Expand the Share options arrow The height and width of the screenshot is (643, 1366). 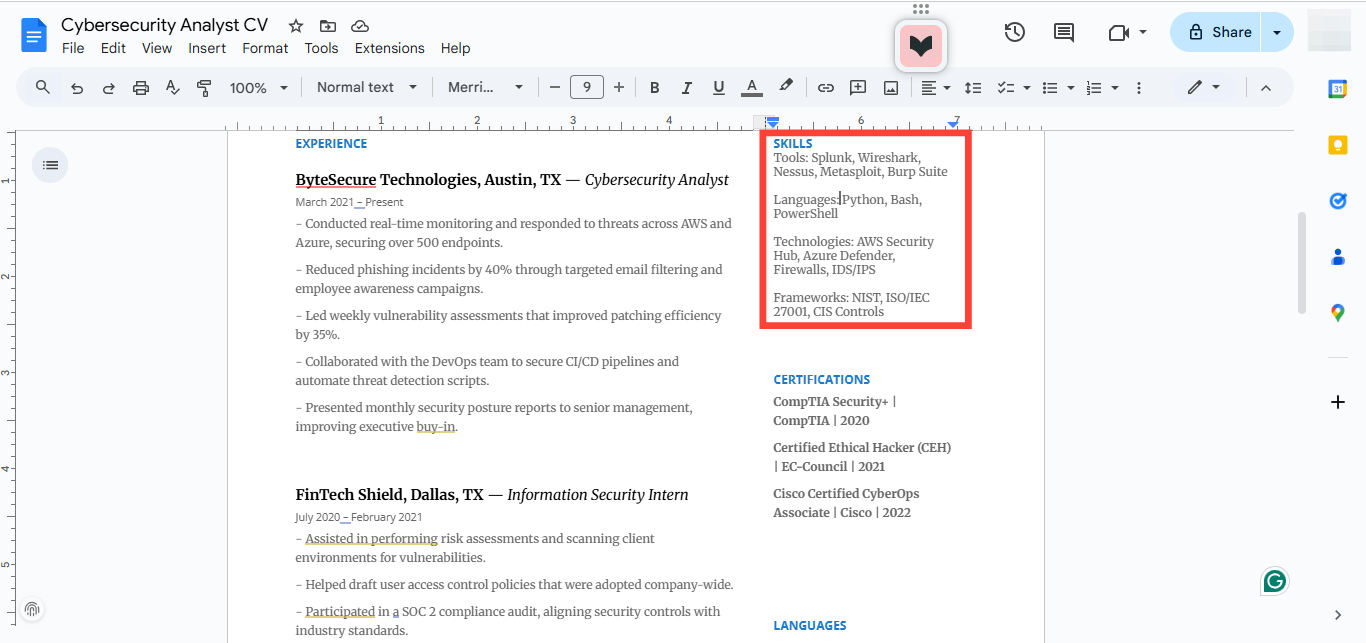(x=1277, y=32)
